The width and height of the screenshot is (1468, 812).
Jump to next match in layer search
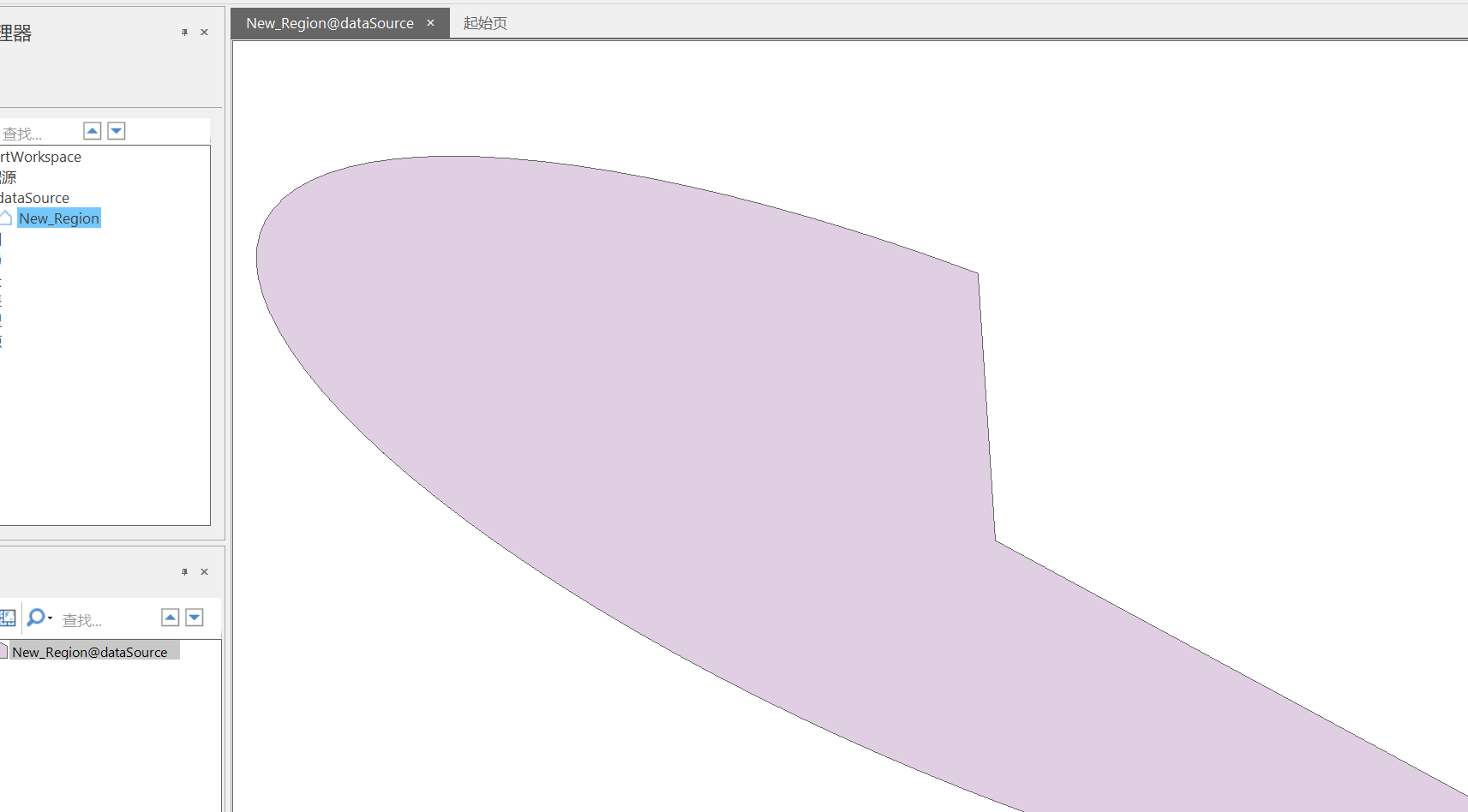[195, 618]
